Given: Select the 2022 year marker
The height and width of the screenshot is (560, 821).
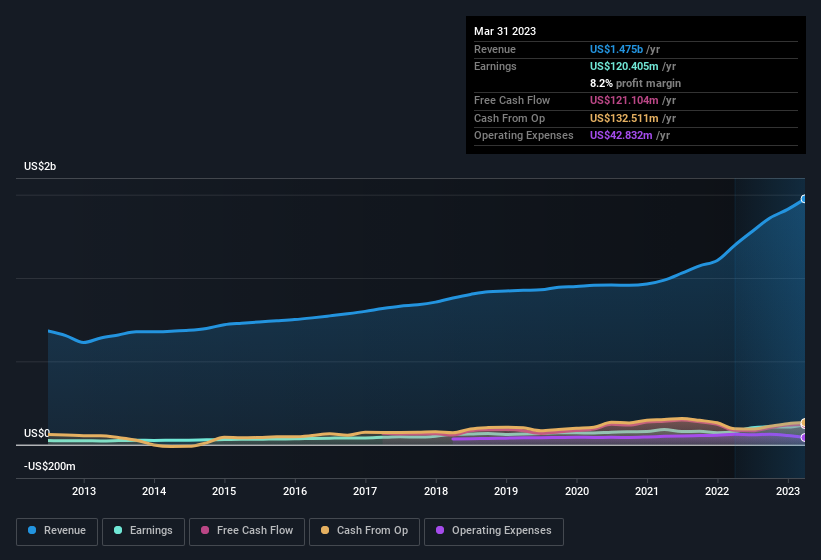Looking at the screenshot, I should coord(717,491).
